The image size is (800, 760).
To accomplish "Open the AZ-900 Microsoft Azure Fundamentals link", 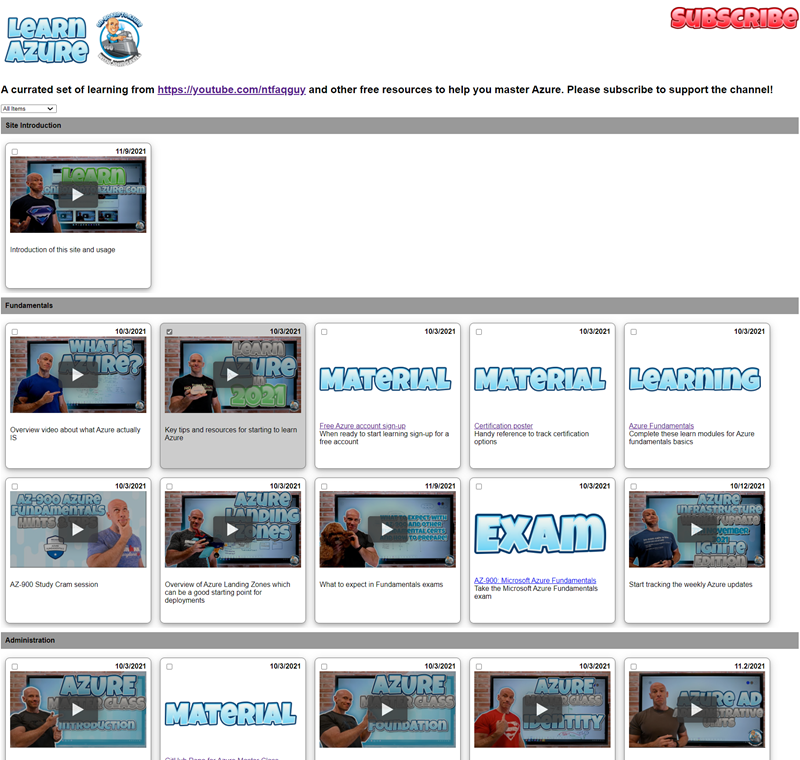I will (535, 580).
